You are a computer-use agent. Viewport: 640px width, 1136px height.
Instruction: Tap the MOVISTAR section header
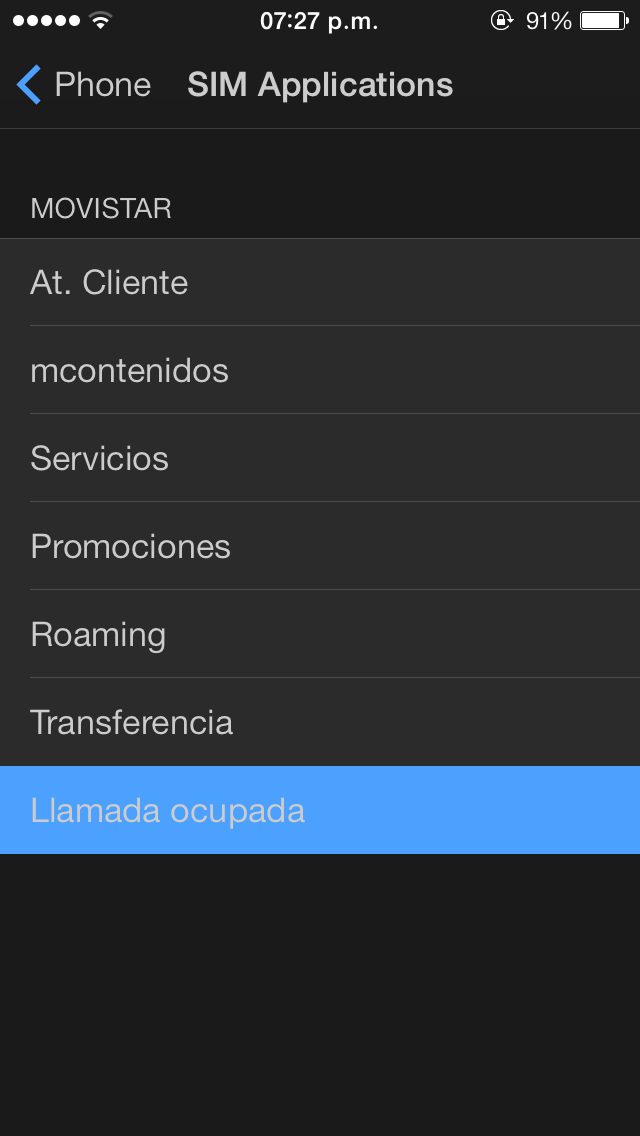[101, 208]
